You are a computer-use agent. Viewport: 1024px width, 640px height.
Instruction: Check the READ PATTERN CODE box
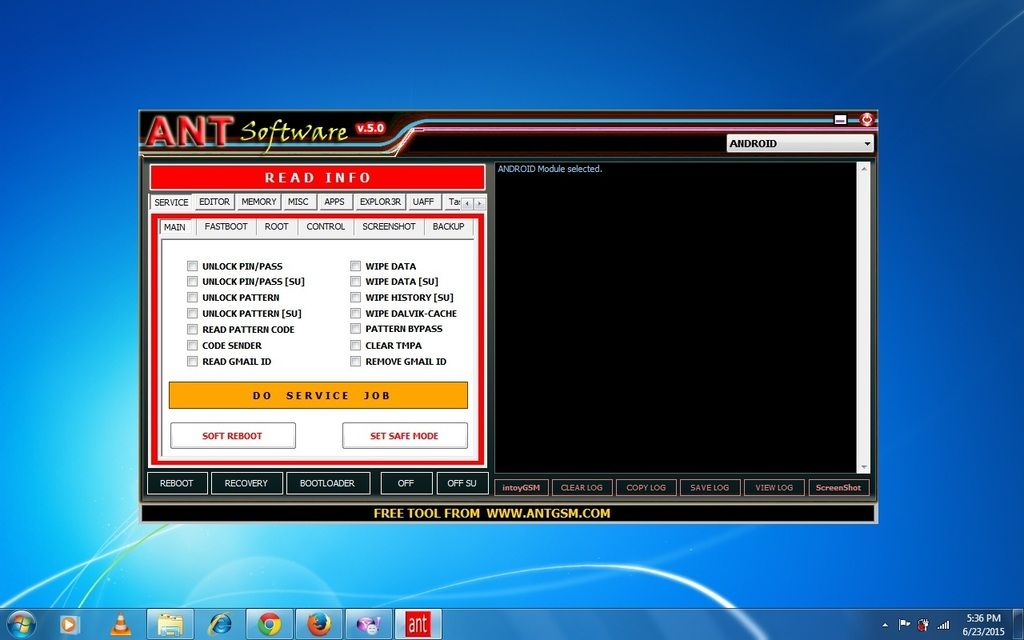click(x=192, y=329)
